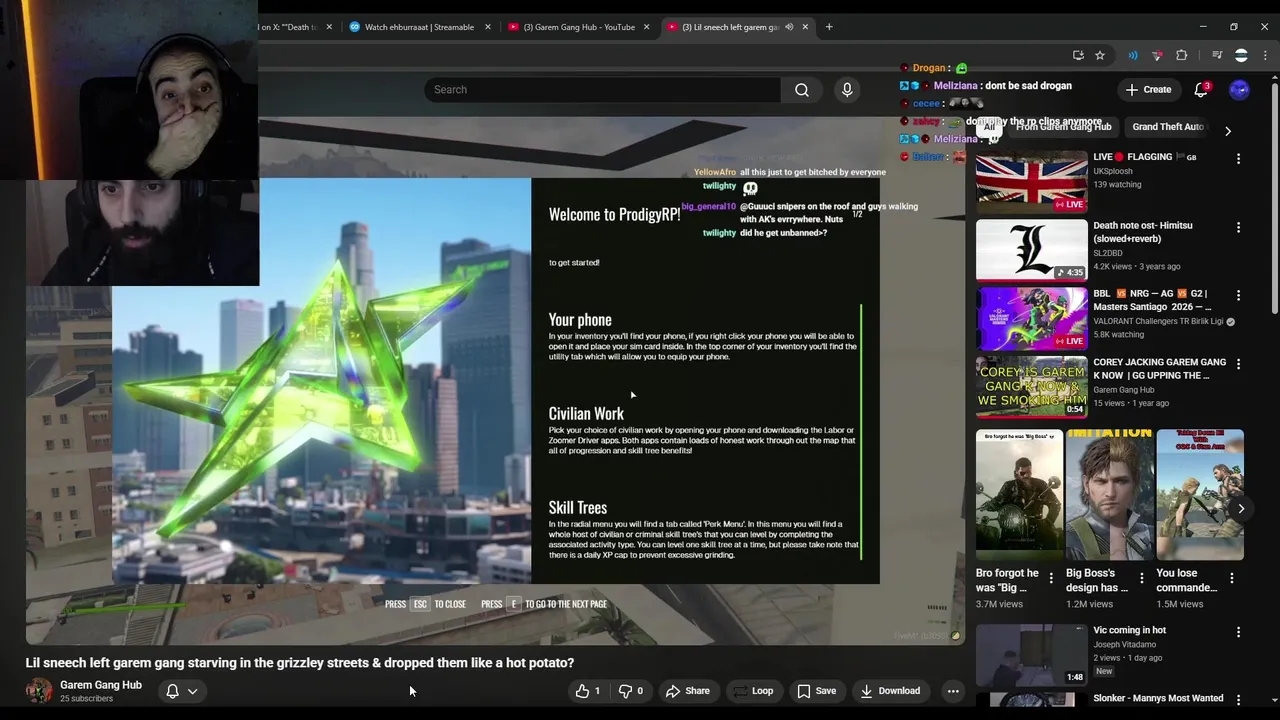Select the 'Grand Theft Auto' filter chip
Image resolution: width=1280 pixels, height=720 pixels.
pos(1167,127)
